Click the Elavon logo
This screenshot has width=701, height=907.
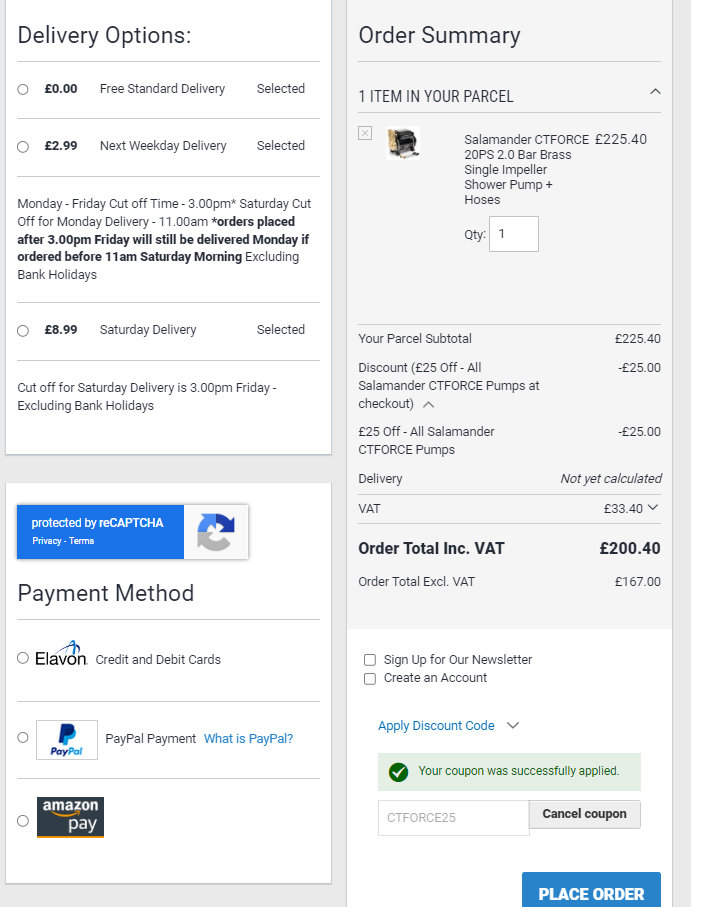tap(61, 654)
